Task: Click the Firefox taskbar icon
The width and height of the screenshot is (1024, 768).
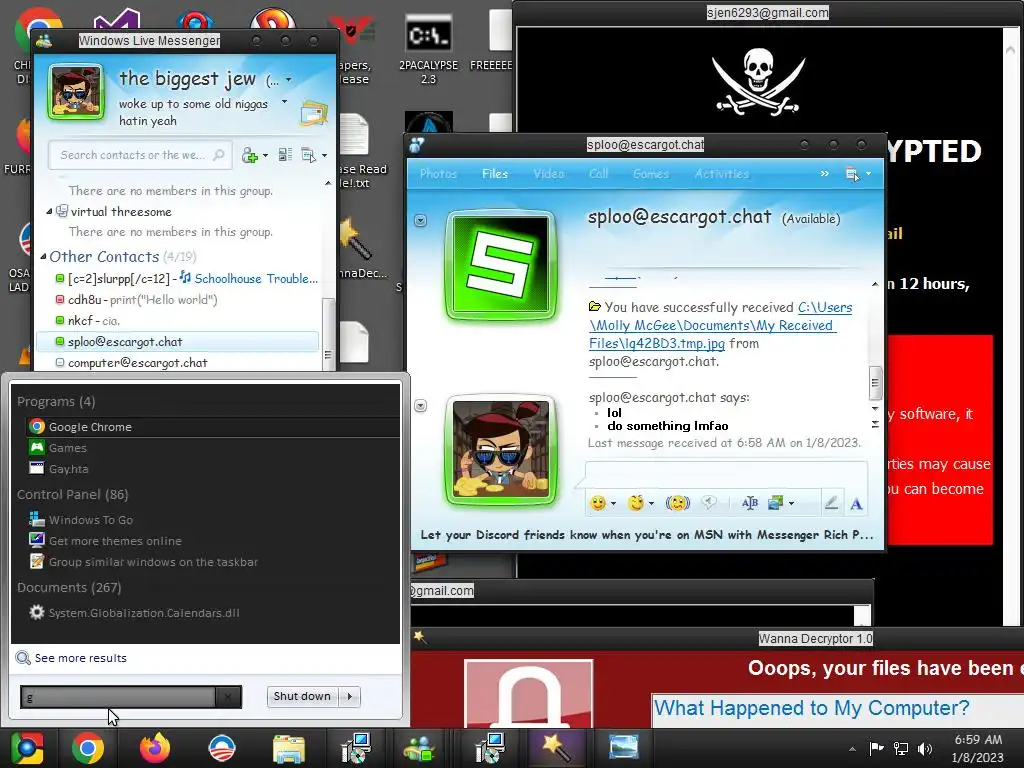Action: point(155,748)
